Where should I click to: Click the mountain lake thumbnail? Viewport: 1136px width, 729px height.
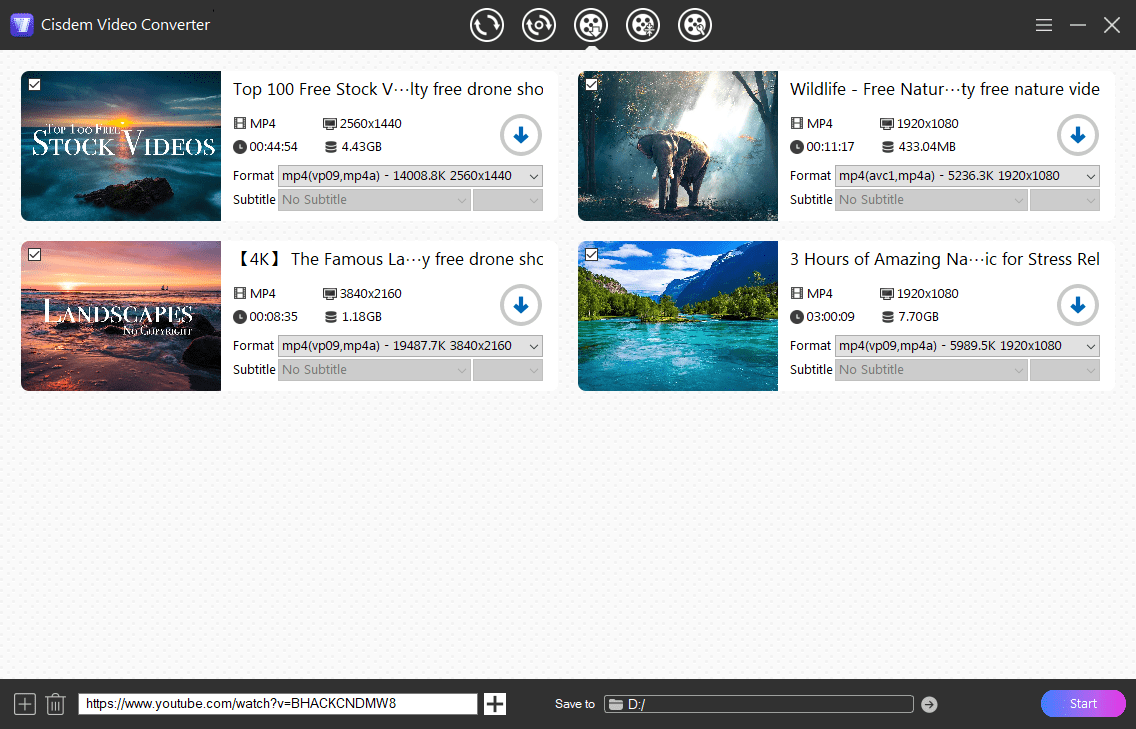pyautogui.click(x=678, y=316)
